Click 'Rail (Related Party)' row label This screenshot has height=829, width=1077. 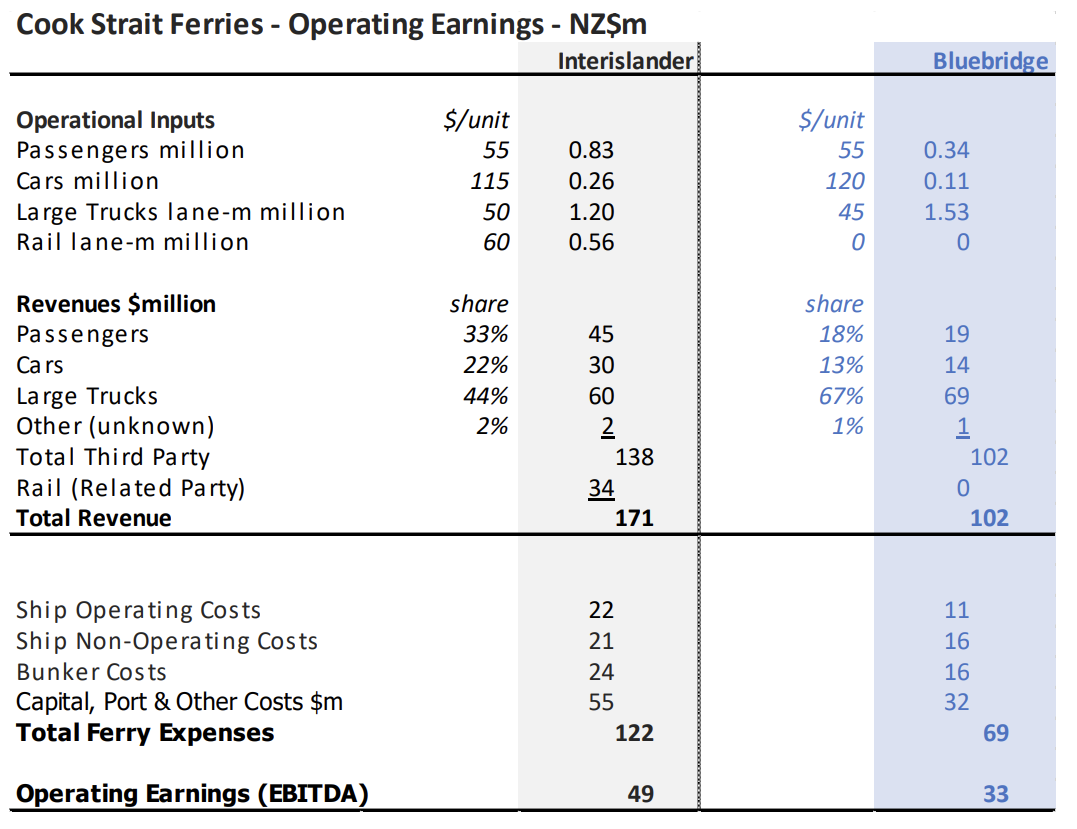131,488
